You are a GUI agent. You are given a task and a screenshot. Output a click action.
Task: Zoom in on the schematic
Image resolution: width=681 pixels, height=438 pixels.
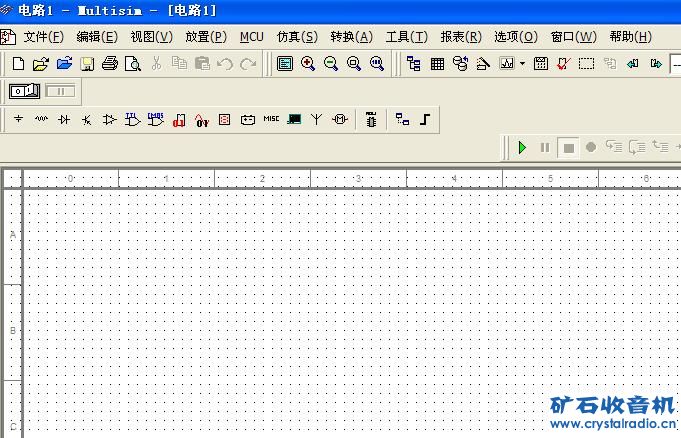pos(308,64)
